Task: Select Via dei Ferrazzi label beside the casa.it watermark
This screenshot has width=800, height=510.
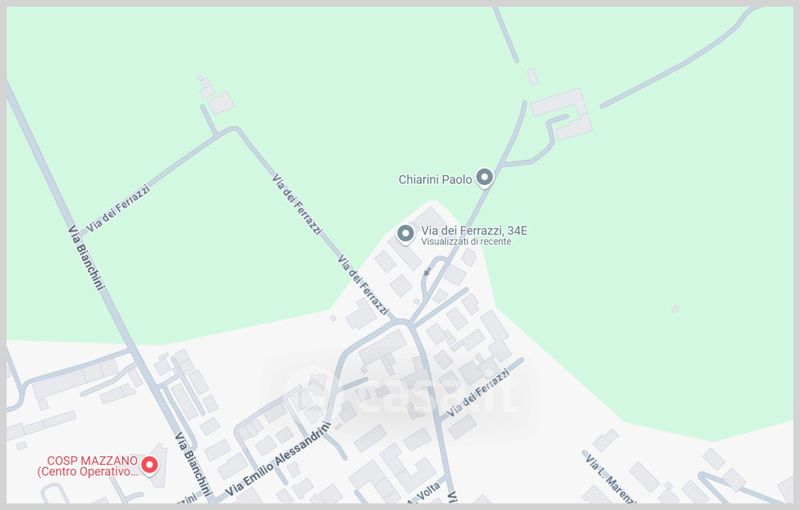Action: [x=478, y=393]
